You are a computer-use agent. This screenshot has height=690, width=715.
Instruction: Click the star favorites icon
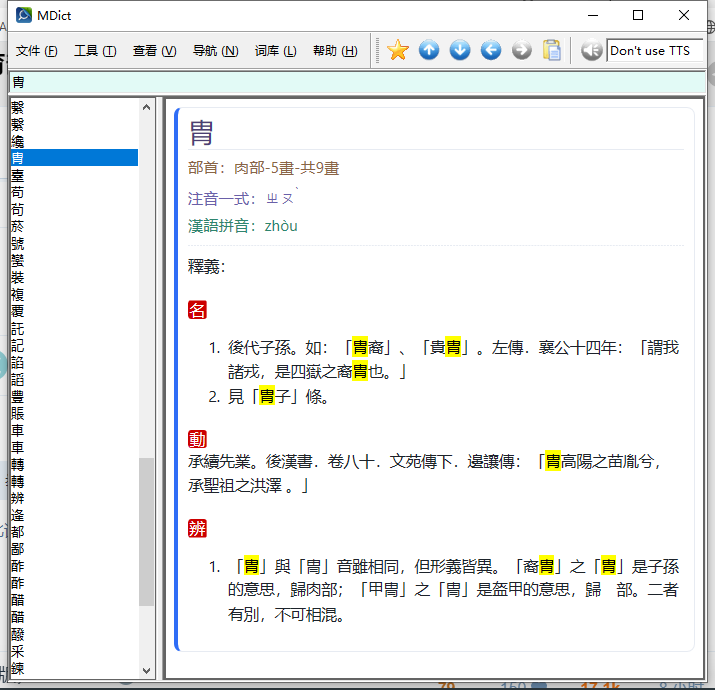pyautogui.click(x=398, y=50)
